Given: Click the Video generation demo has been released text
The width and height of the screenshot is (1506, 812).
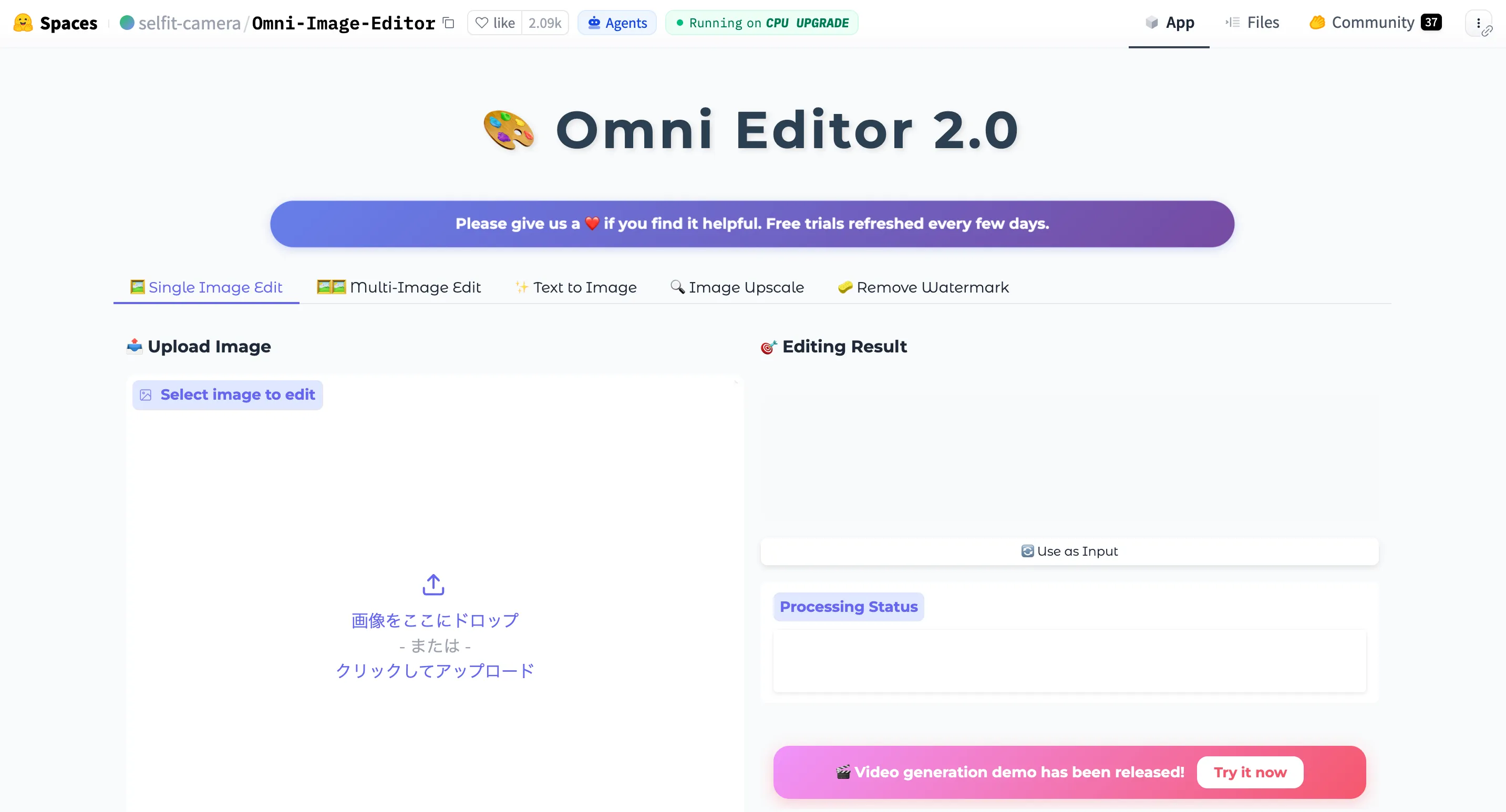Looking at the screenshot, I should 1019,772.
